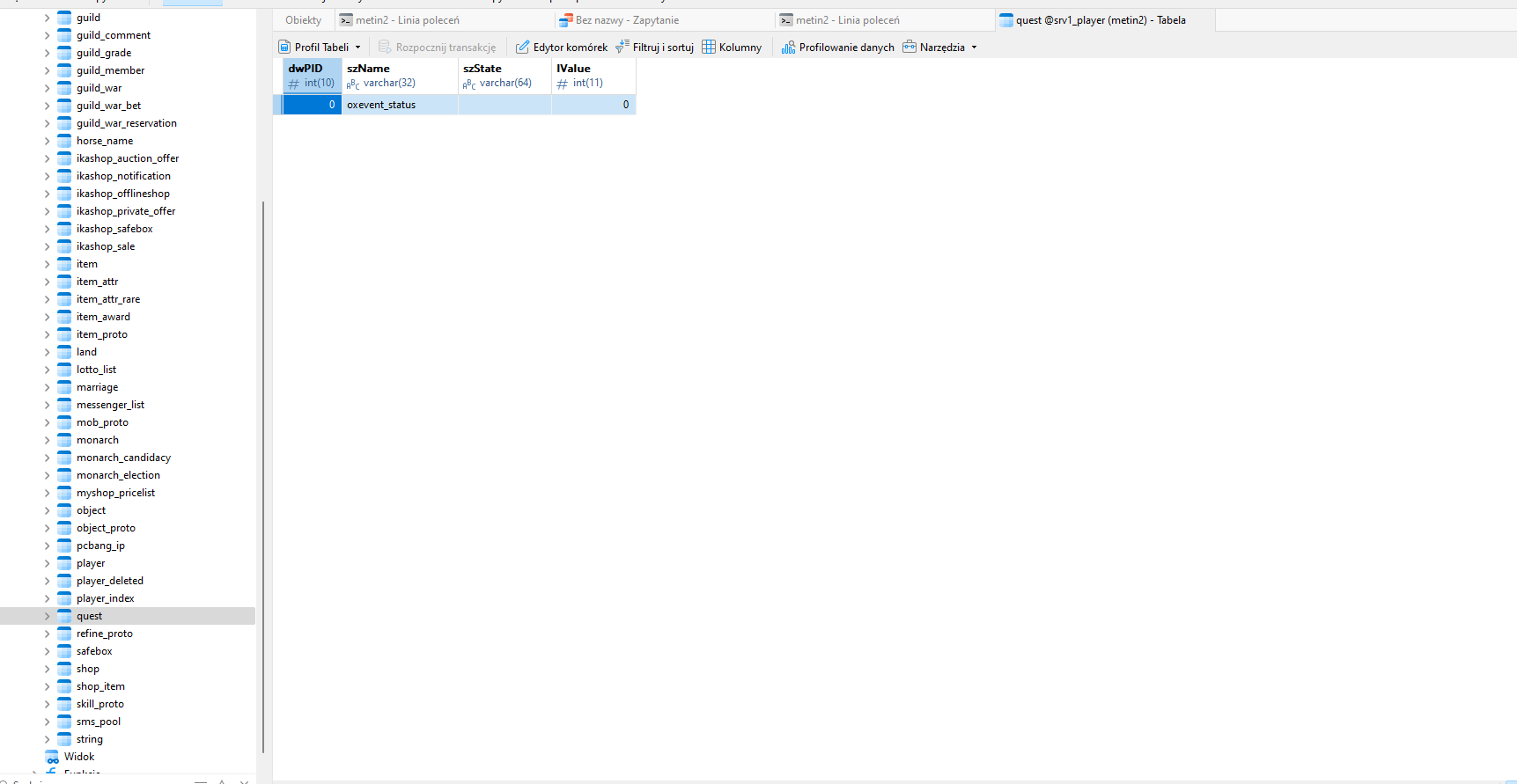Screen dimensions: 1517x784
Task: Launch Profilowanie danych tool
Action: pos(837,48)
